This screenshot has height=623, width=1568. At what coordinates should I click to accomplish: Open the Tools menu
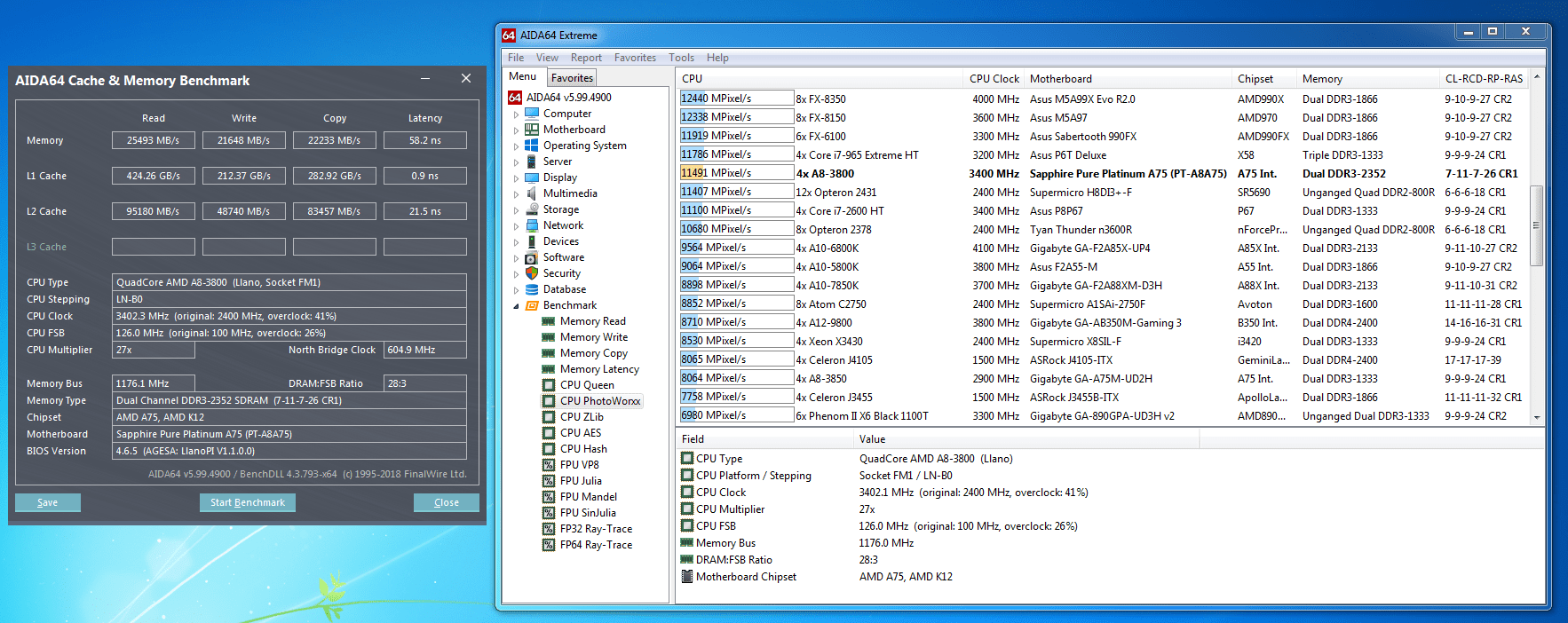682,58
